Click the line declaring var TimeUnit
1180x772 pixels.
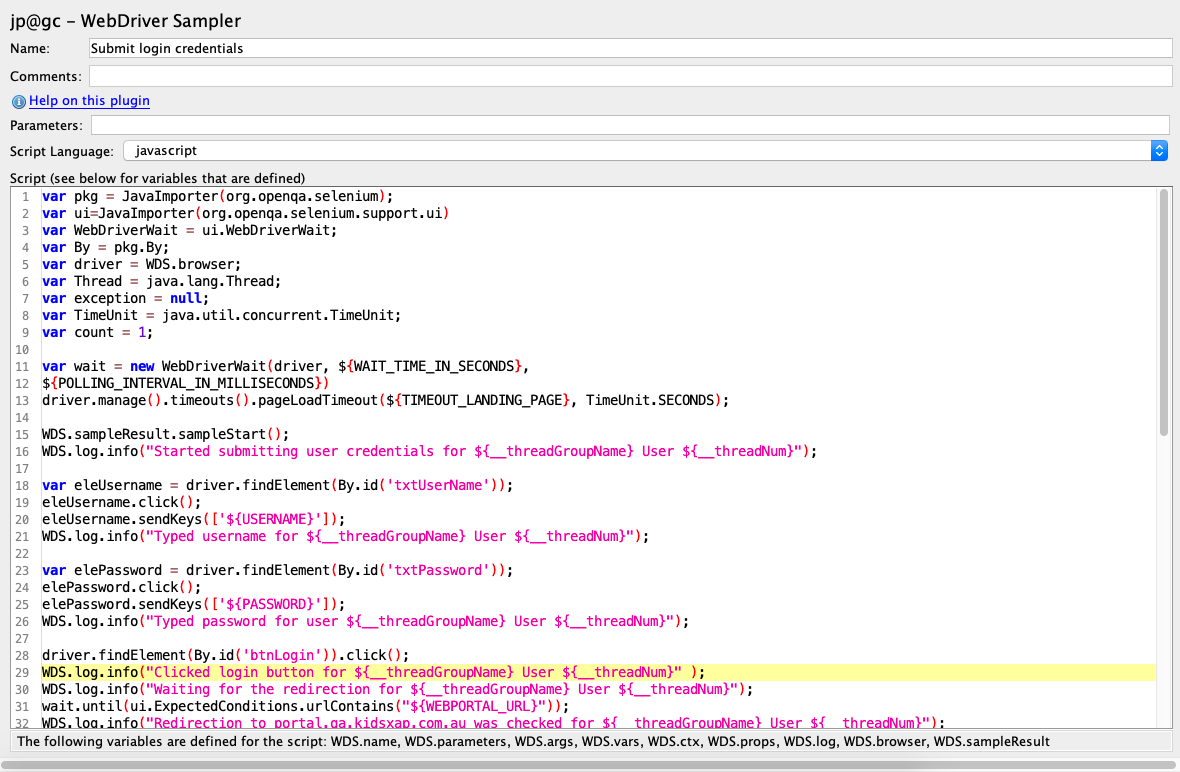[221, 315]
